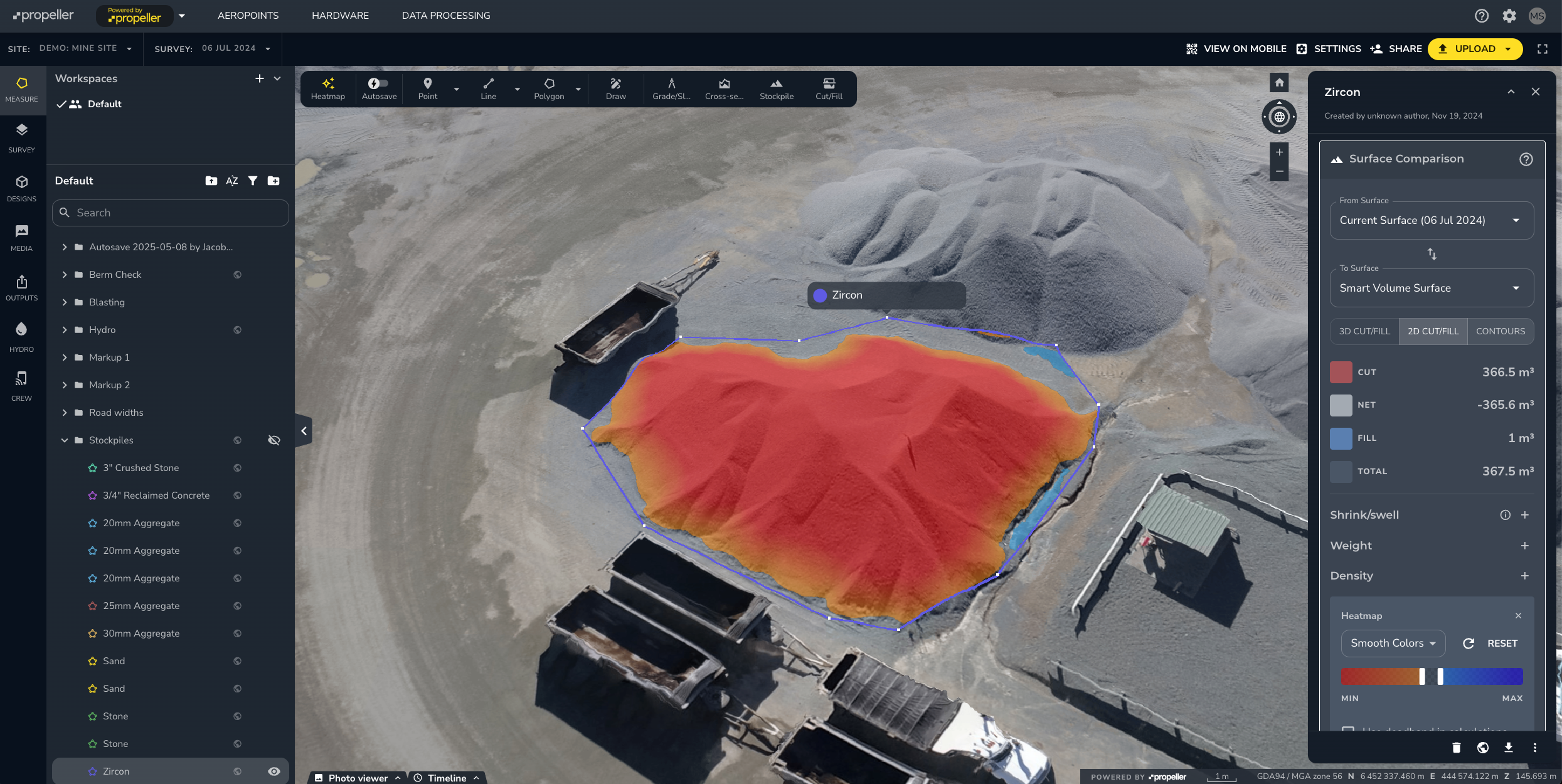Toggle sharing globe for Berm Check

(237, 275)
